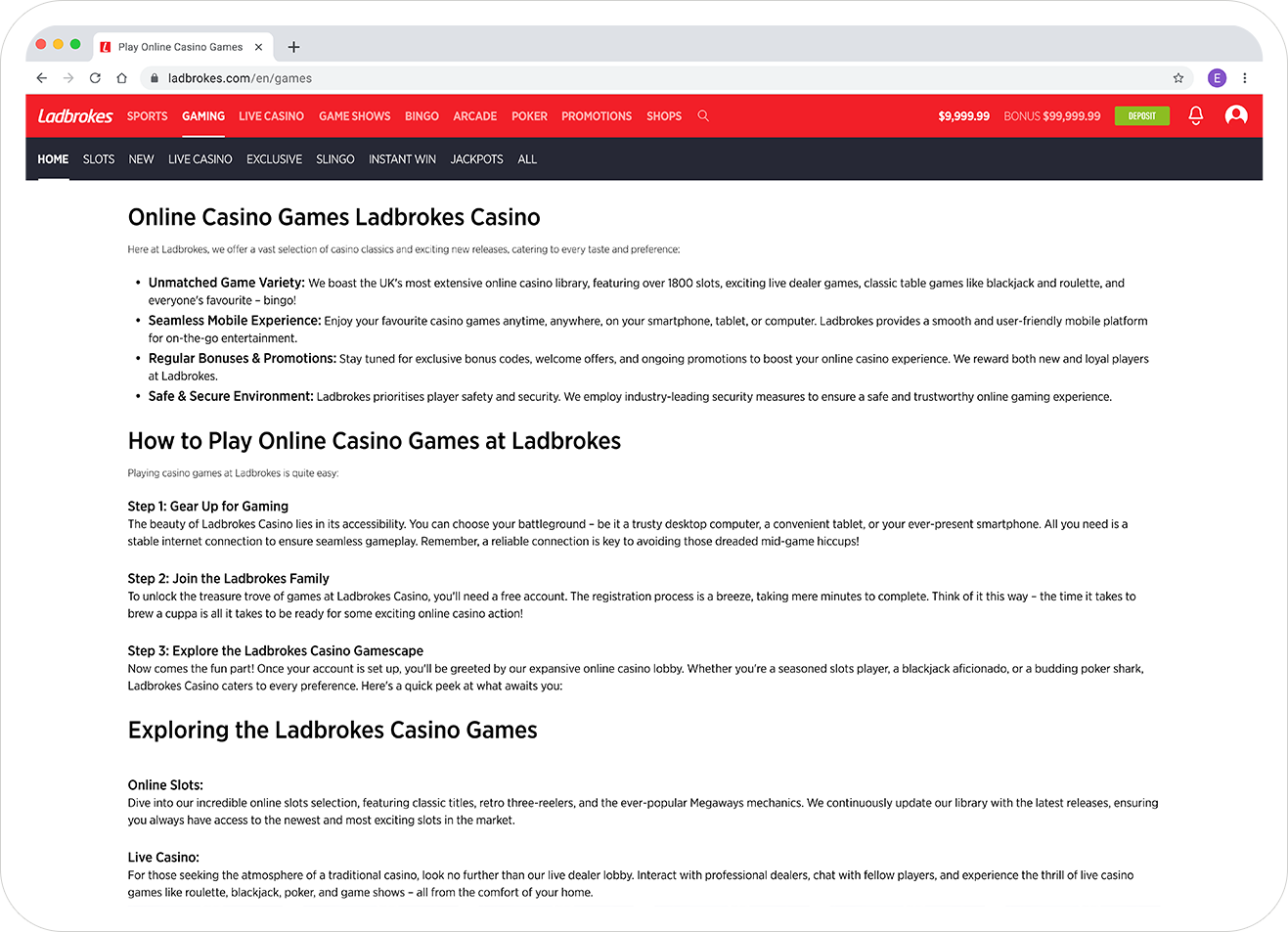Navigate to Poker
1288x932 pixels.
[x=529, y=116]
